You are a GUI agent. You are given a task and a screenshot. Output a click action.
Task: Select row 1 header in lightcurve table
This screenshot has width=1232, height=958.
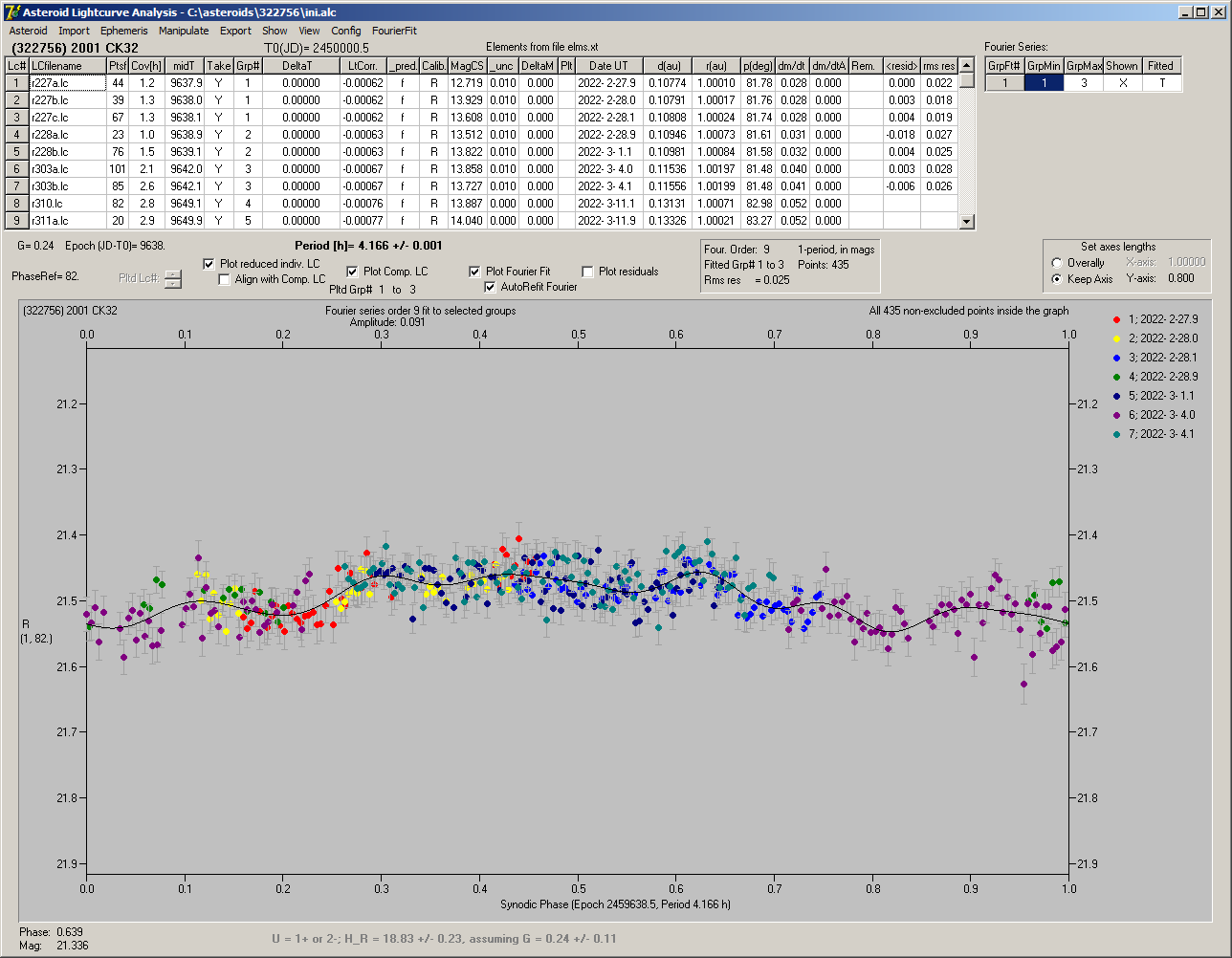(16, 83)
